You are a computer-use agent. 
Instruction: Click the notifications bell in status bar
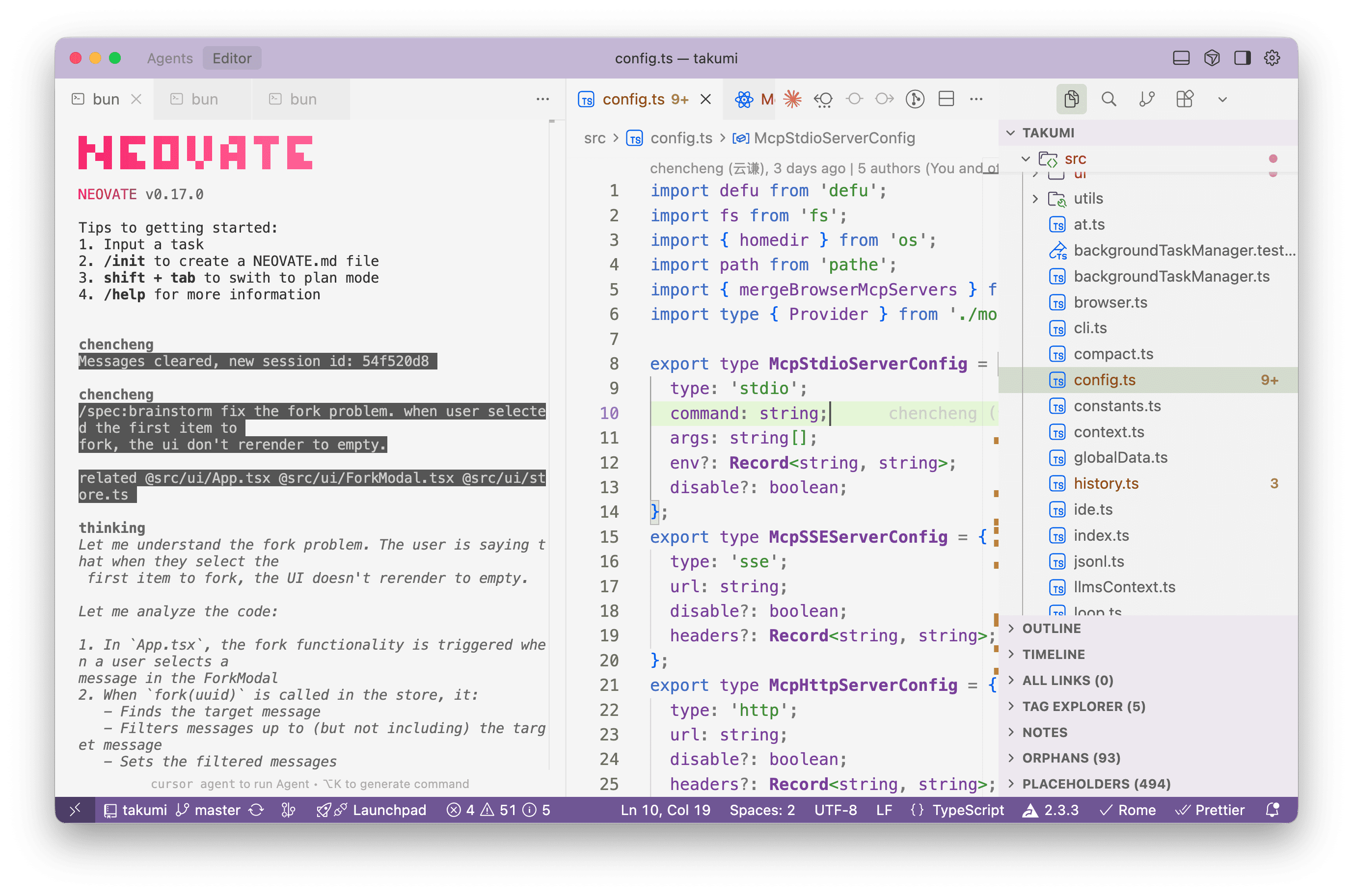coord(1272,810)
